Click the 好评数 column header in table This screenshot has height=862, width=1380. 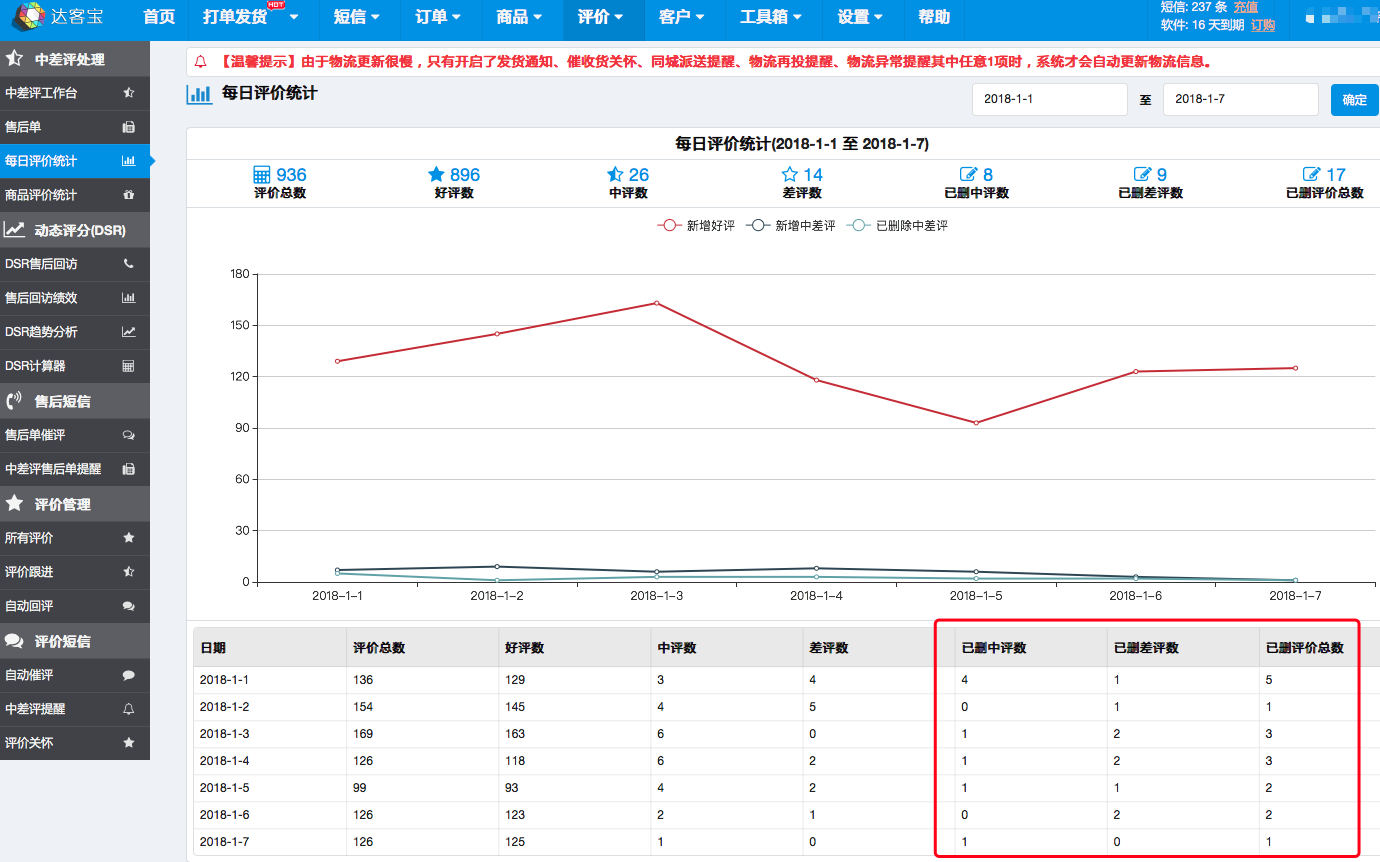574,647
